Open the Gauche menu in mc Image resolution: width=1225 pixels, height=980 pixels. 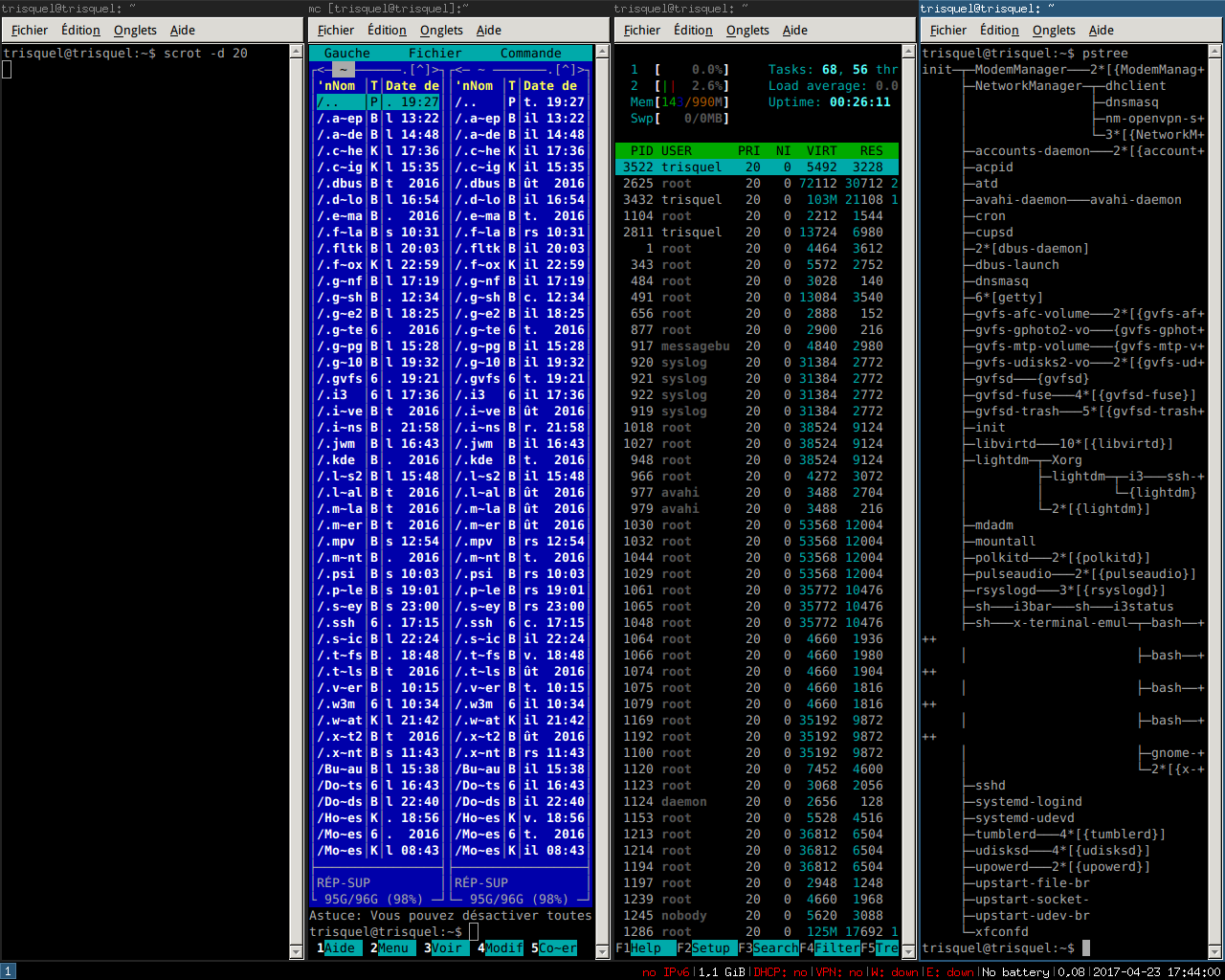click(x=347, y=54)
